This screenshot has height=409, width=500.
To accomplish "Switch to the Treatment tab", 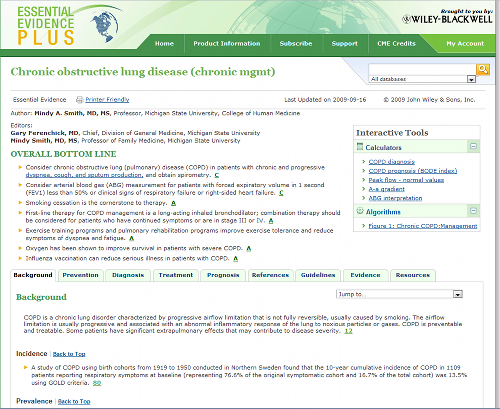I will point(176,275).
